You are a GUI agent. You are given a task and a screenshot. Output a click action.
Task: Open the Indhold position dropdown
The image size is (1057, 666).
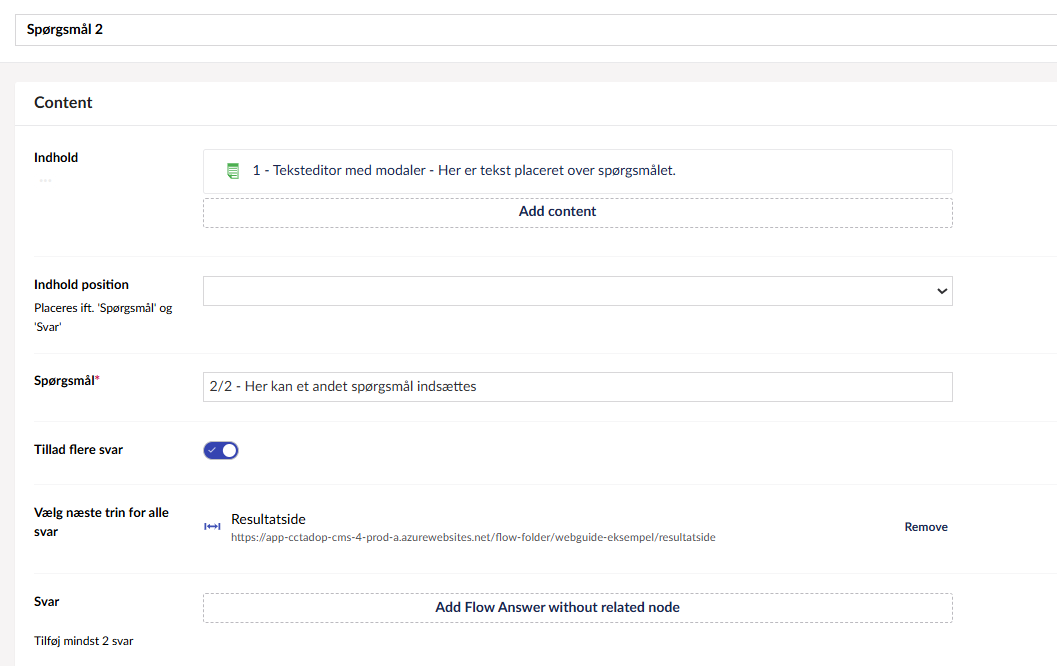coord(577,291)
